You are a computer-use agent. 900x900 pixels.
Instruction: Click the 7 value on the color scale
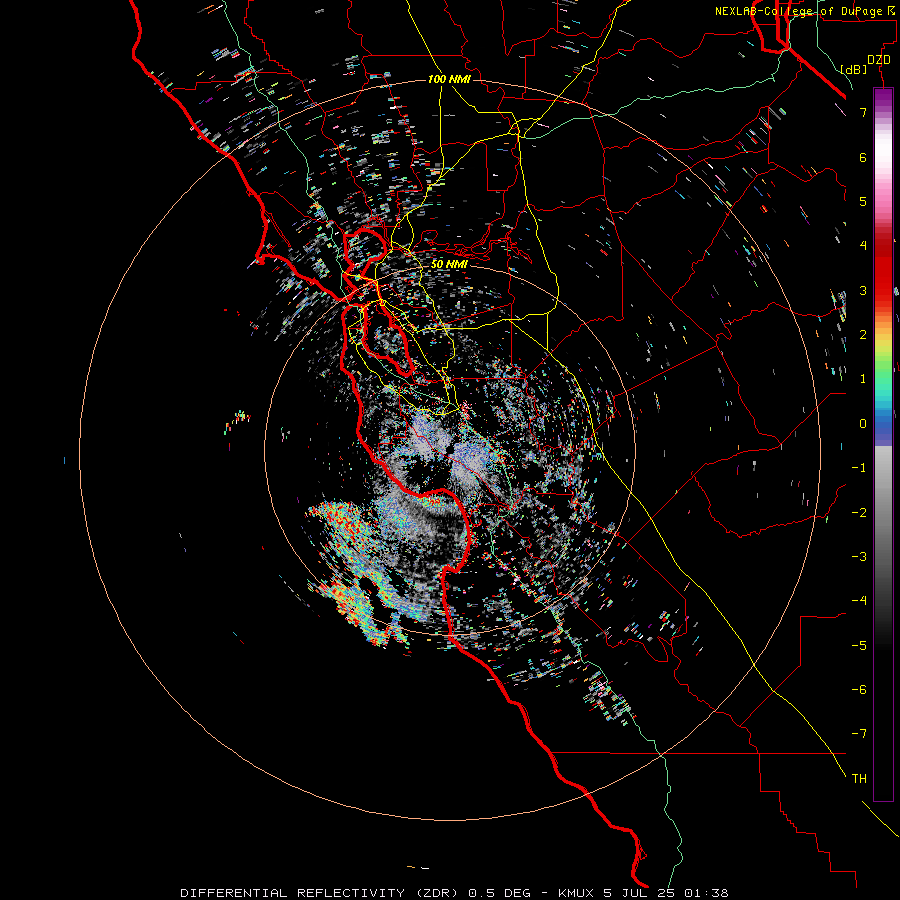tap(863, 112)
